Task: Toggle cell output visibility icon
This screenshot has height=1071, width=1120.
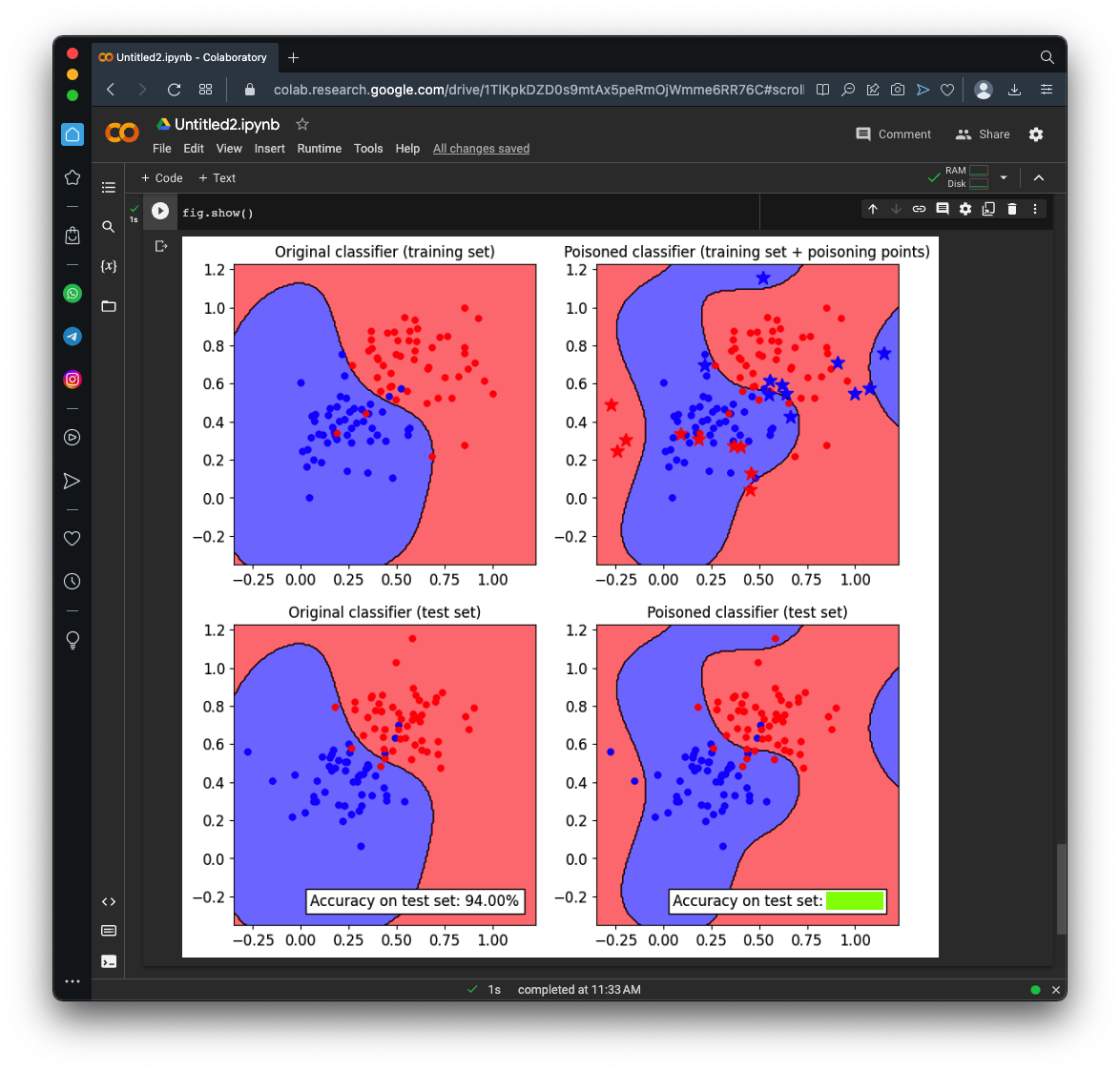Action: (x=161, y=246)
